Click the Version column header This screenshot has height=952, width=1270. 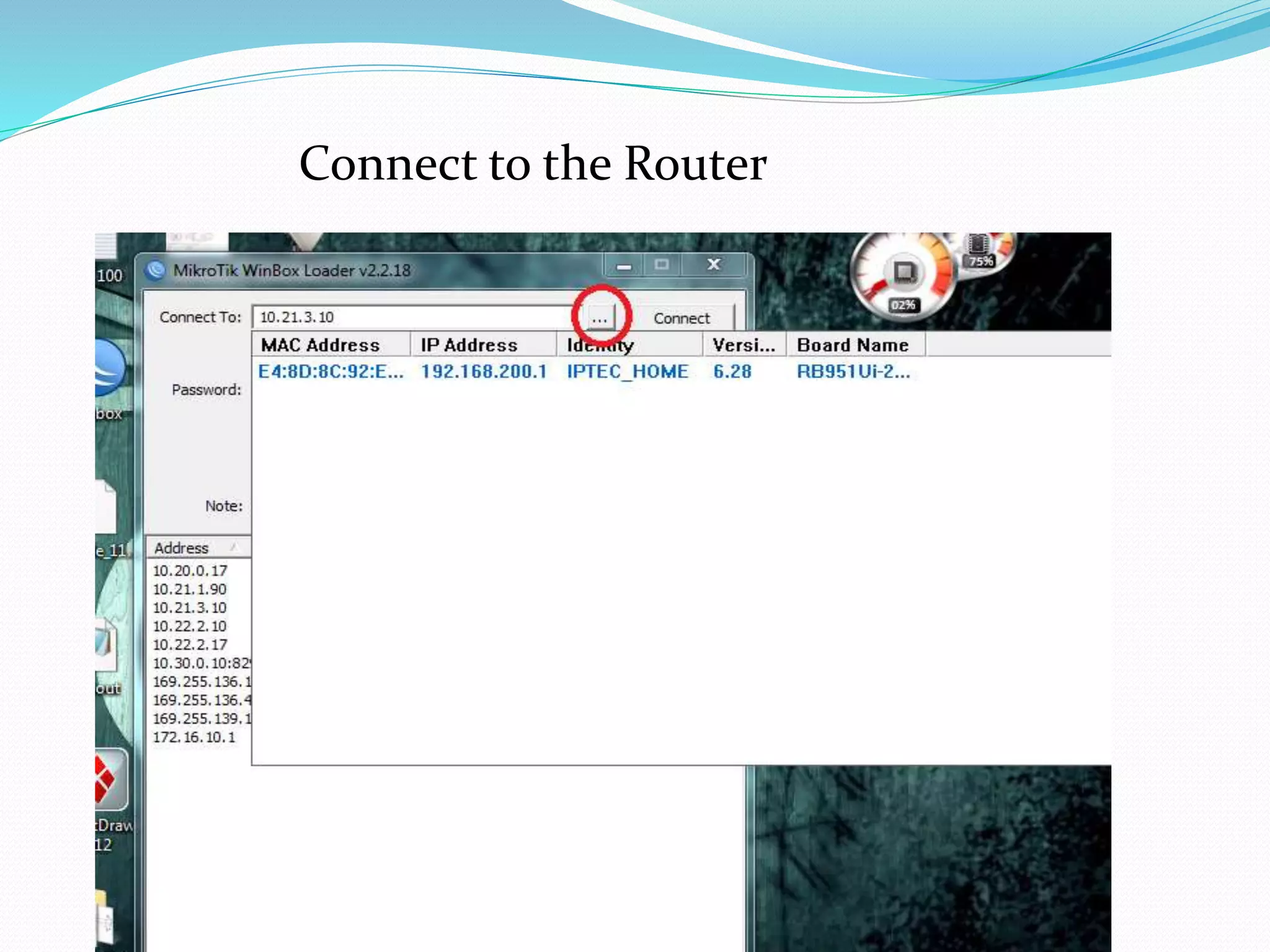[744, 345]
